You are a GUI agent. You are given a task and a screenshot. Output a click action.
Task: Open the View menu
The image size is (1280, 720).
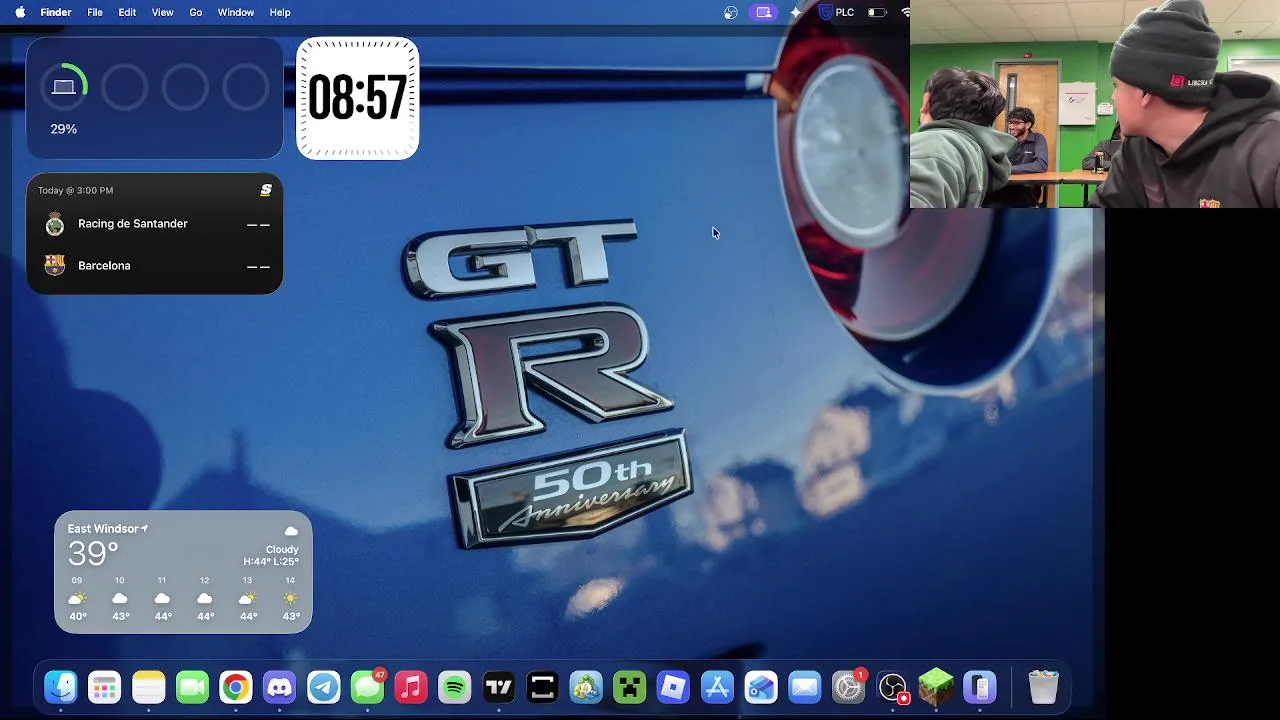162,12
